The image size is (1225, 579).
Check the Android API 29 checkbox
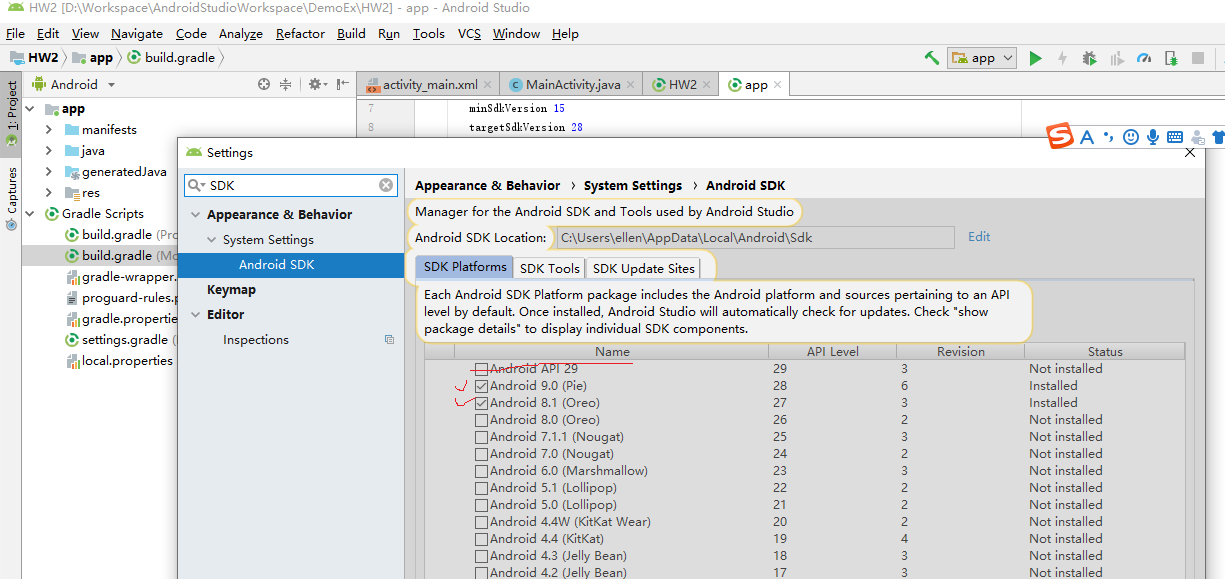click(x=482, y=369)
